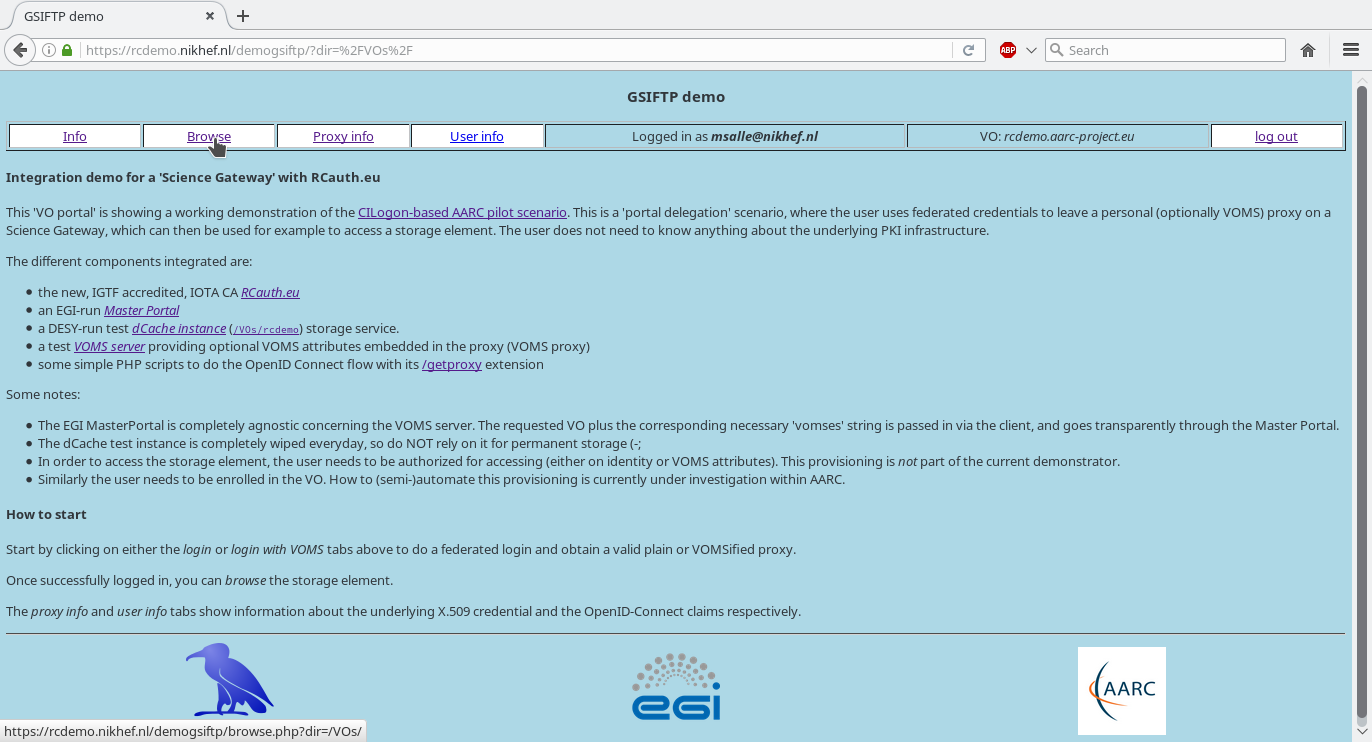The image size is (1372, 742).
Task: Click the URL address bar
Action: 515,50
